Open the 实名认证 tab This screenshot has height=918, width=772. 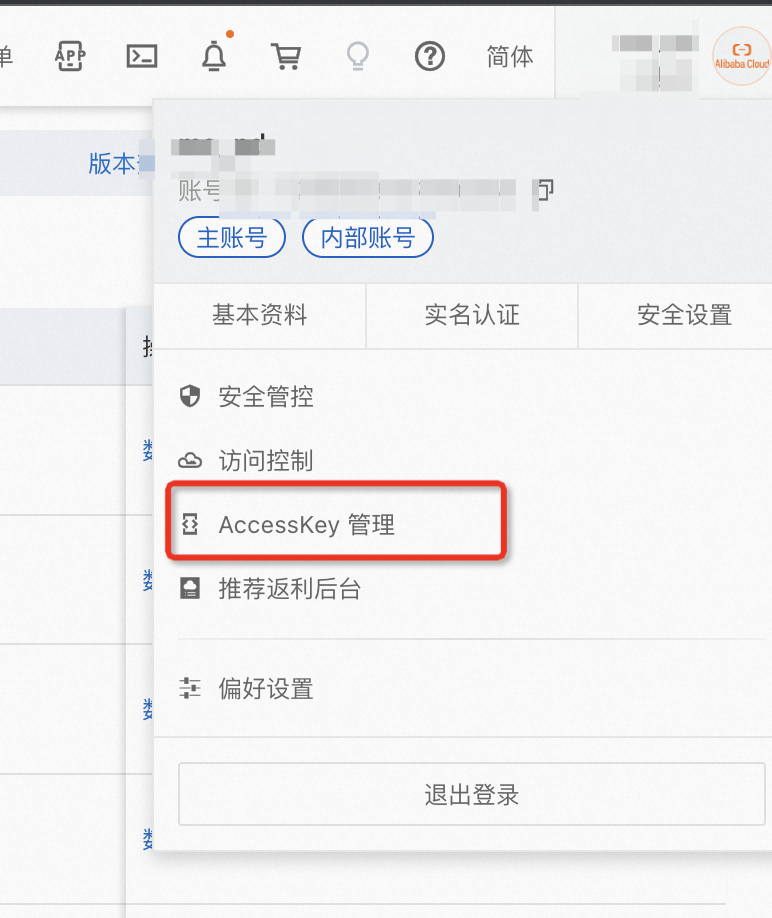472,315
